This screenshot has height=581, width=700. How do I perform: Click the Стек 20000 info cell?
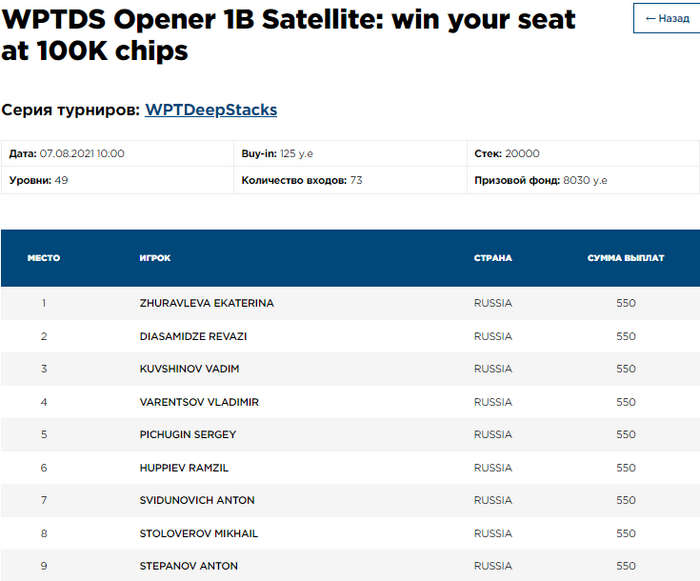point(507,154)
